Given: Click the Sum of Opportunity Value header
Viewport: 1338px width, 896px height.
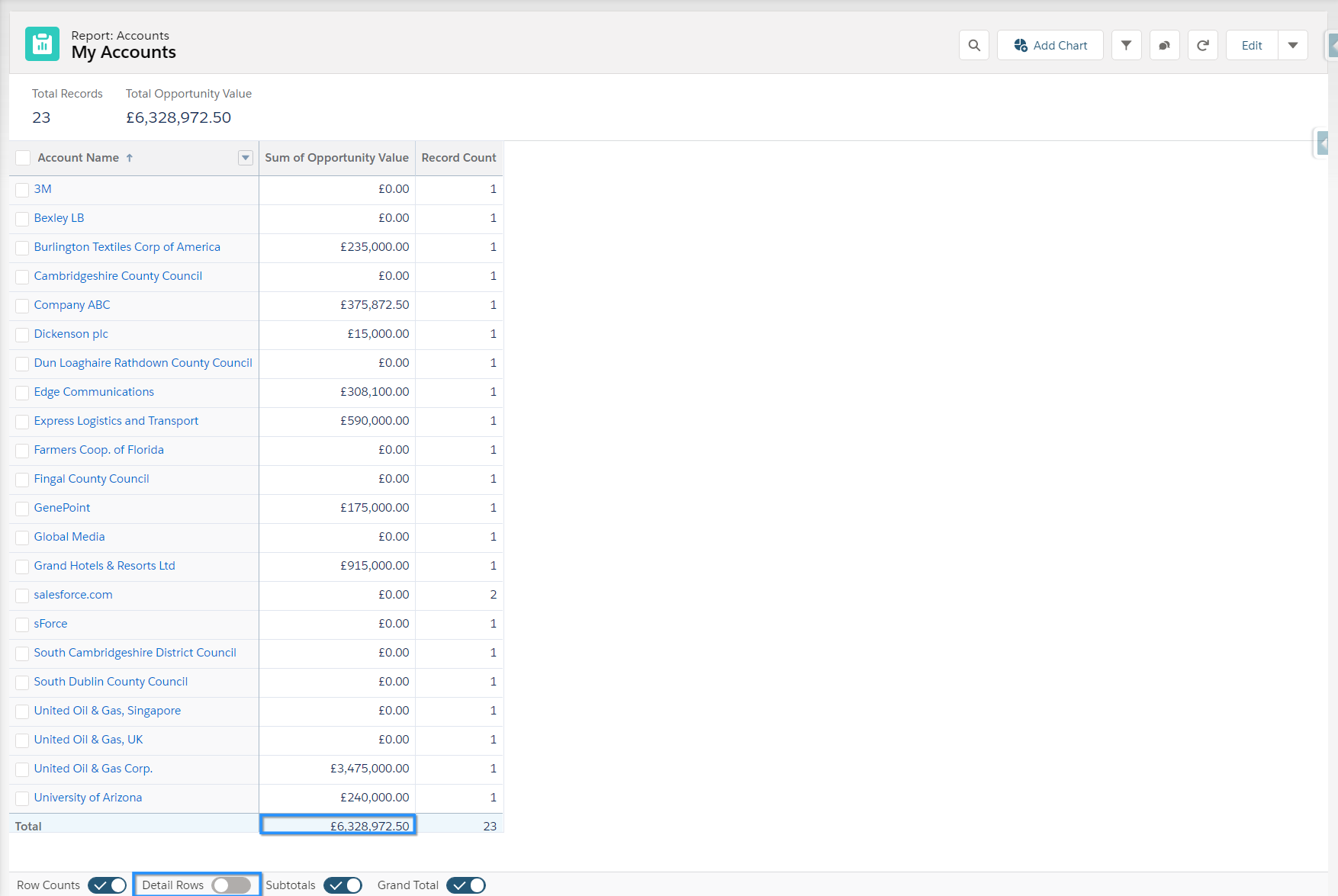Looking at the screenshot, I should (336, 158).
